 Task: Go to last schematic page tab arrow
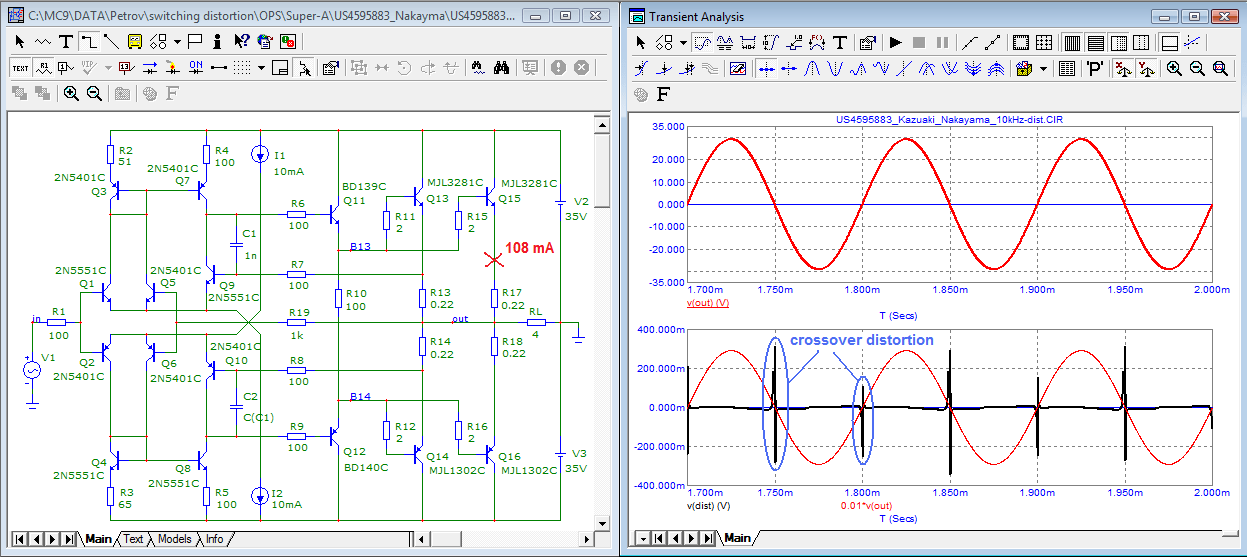pyautogui.click(x=68, y=539)
